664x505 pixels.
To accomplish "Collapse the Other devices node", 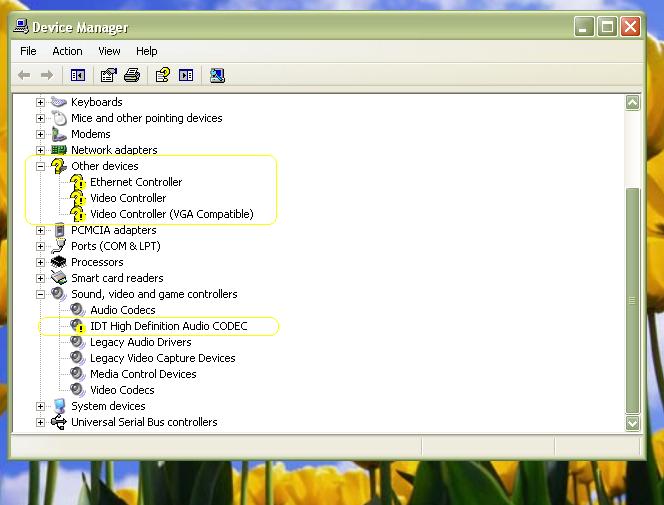I will [x=40, y=166].
